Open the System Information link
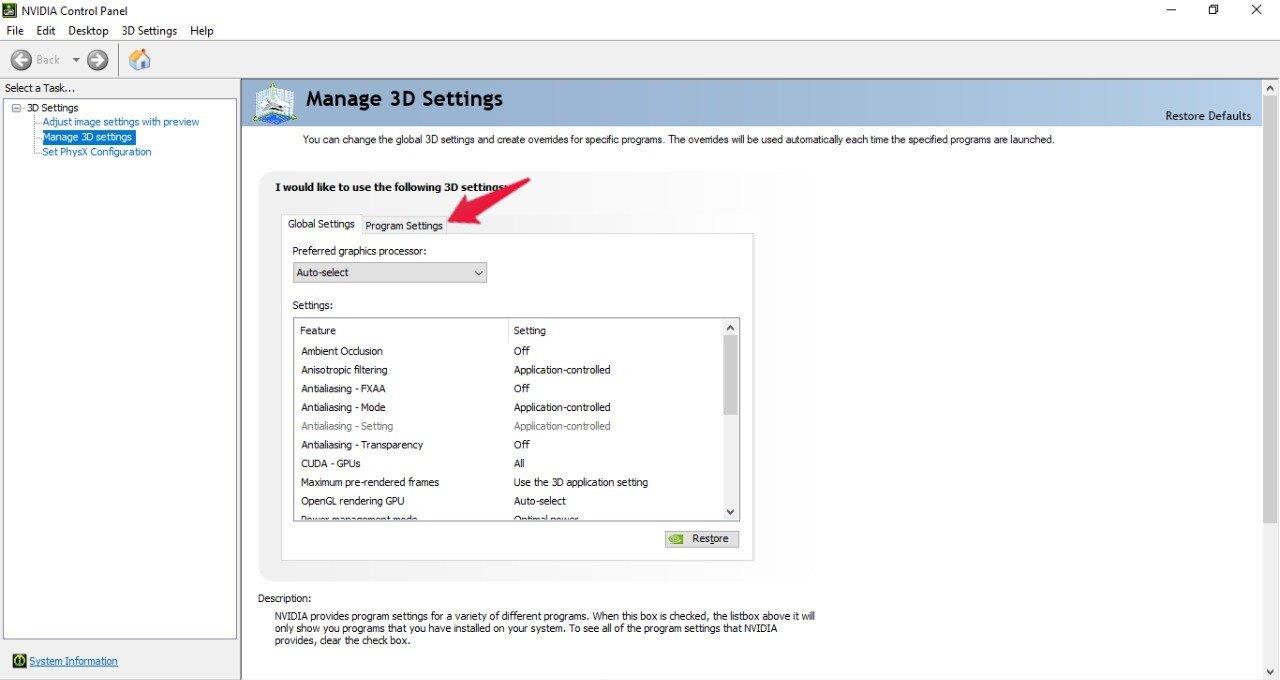Image resolution: width=1280 pixels, height=680 pixels. pos(73,661)
